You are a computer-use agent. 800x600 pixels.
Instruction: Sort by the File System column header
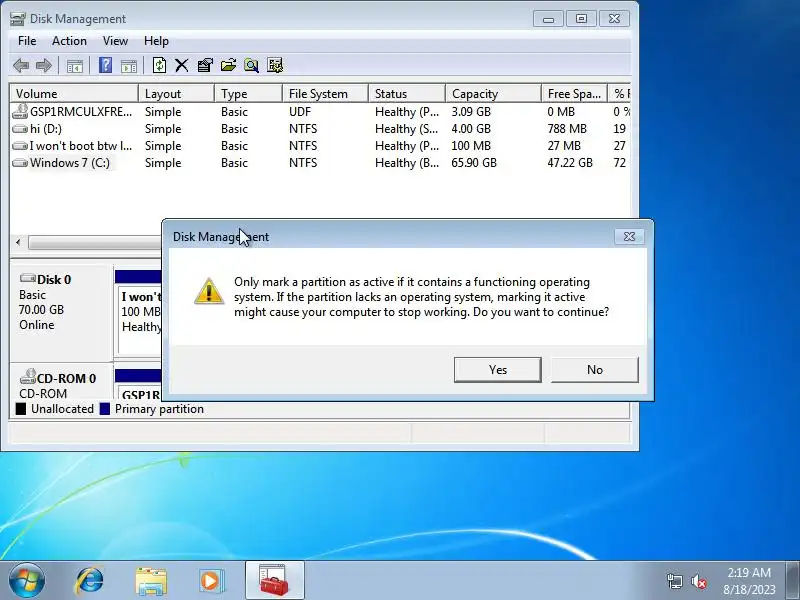326,94
